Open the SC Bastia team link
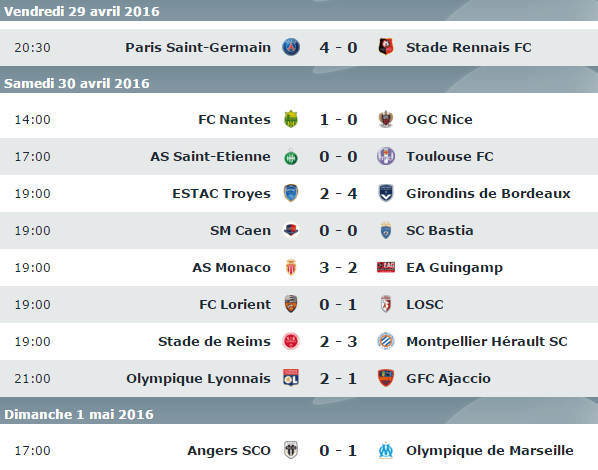Image resolution: width=598 pixels, height=470 pixels. [439, 231]
